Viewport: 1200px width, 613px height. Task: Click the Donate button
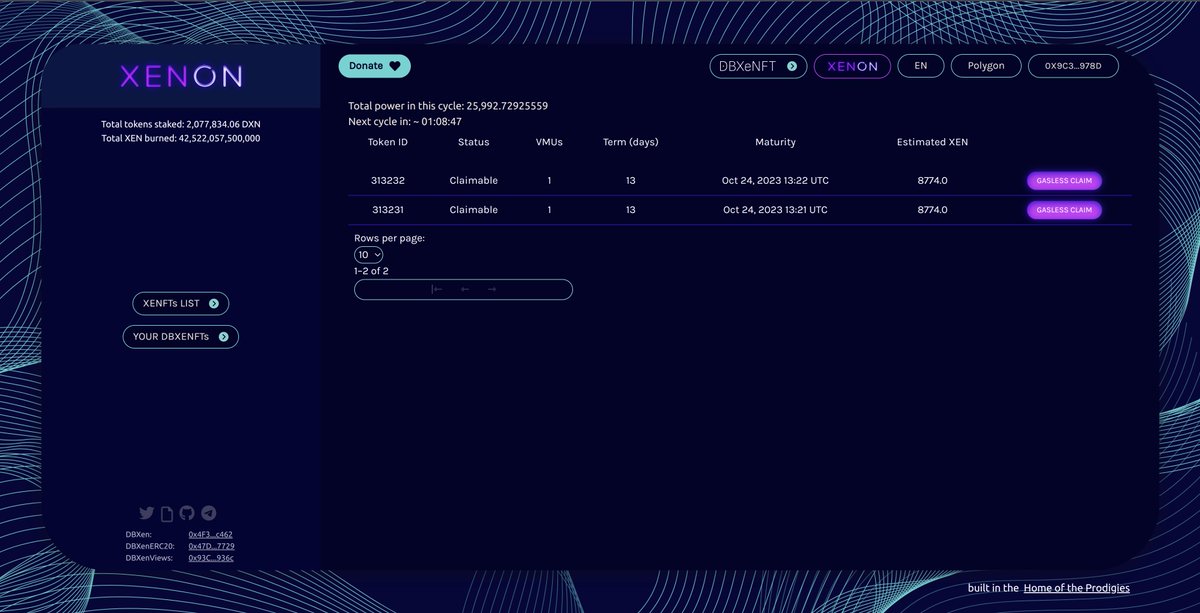tap(374, 64)
